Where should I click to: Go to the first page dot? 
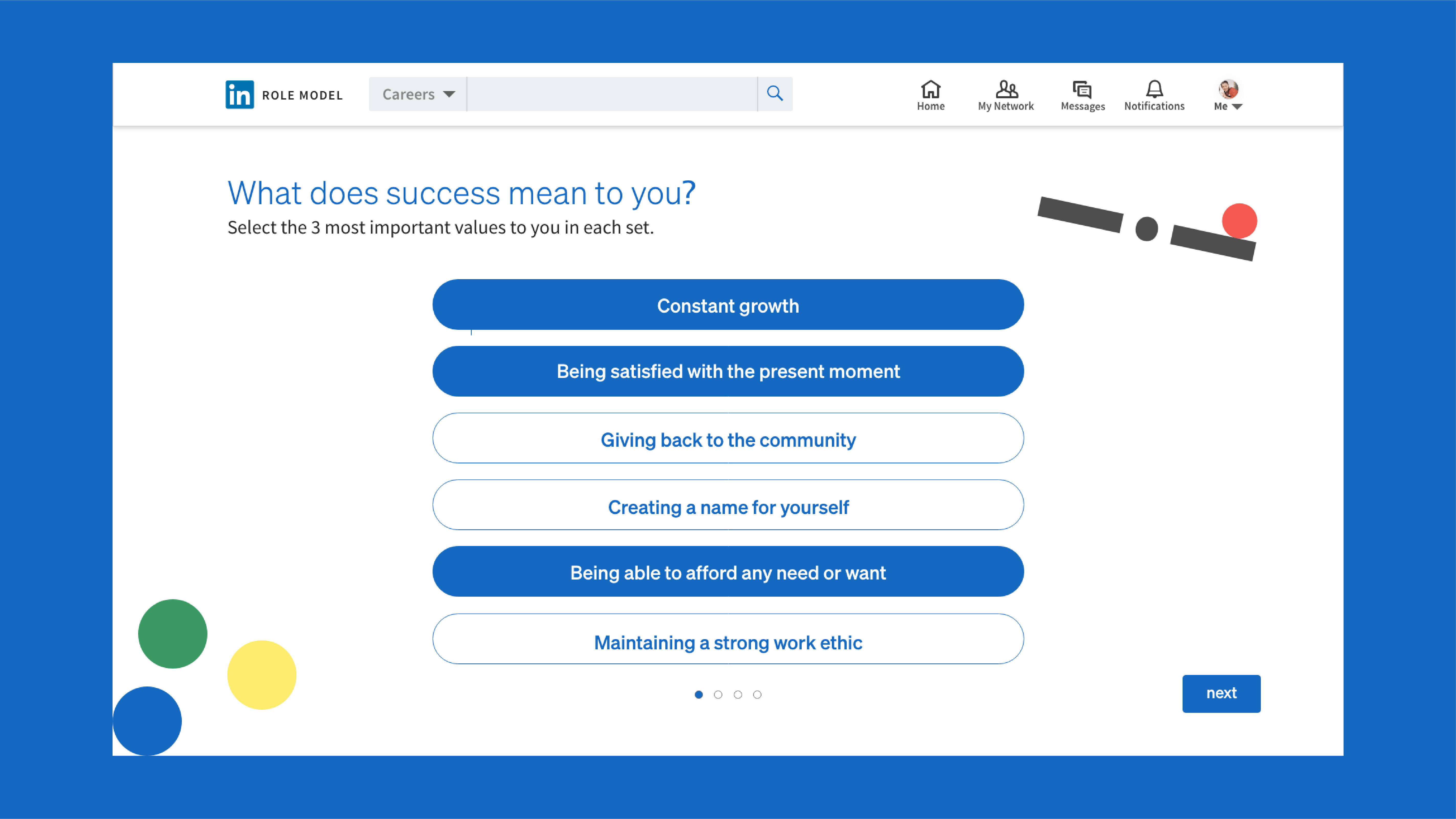click(x=699, y=695)
